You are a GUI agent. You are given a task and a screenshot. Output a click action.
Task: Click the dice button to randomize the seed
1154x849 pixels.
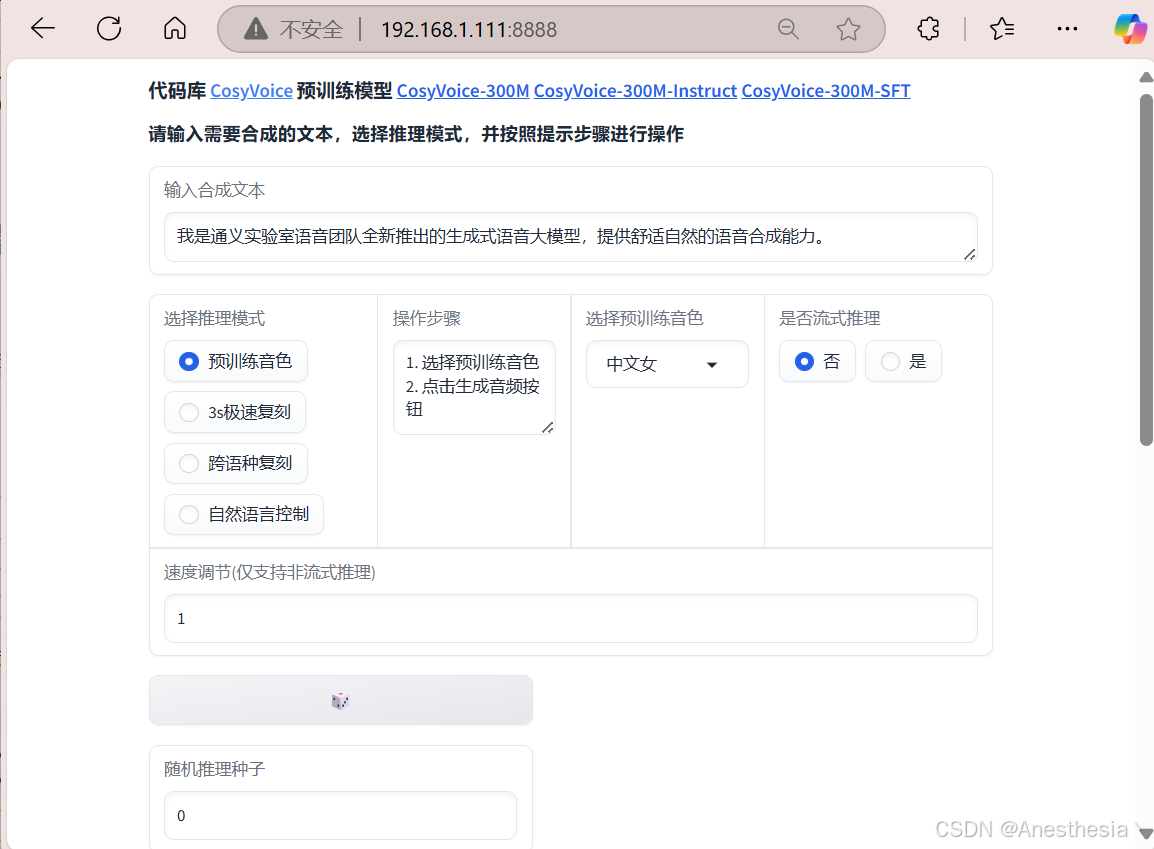pos(341,700)
